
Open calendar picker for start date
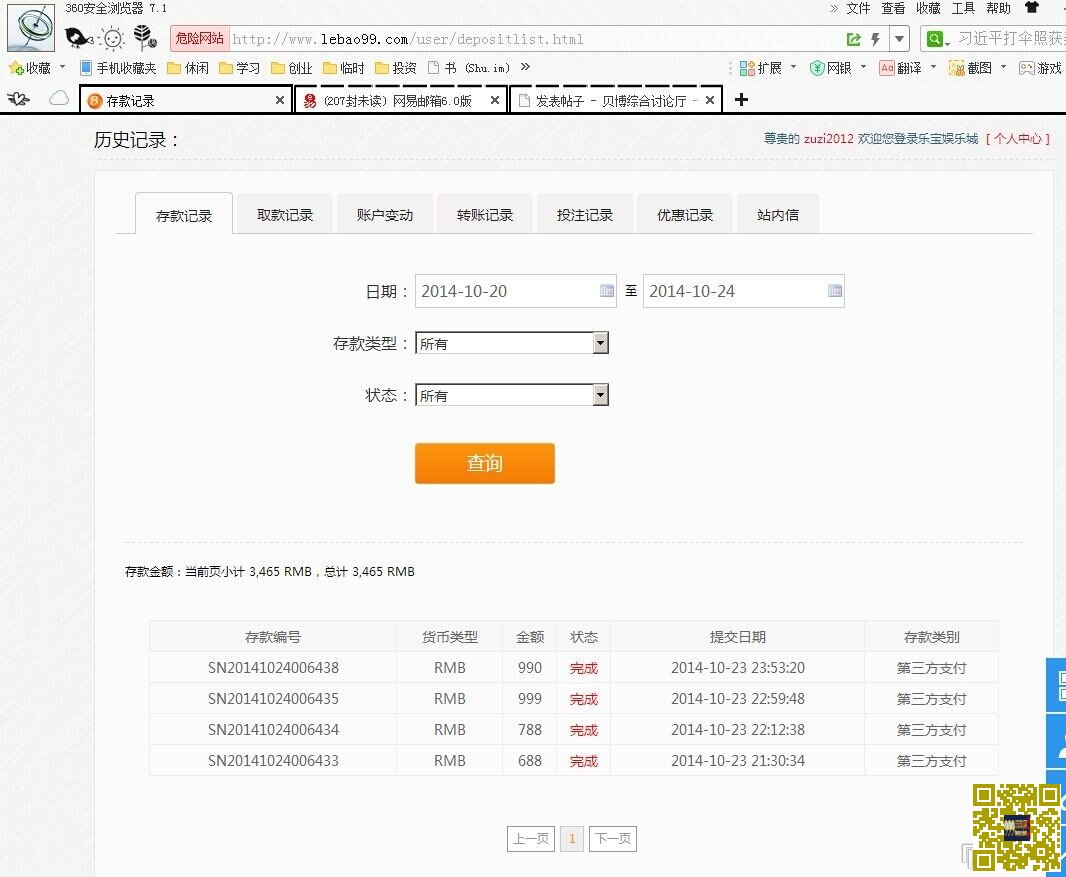(x=606, y=291)
